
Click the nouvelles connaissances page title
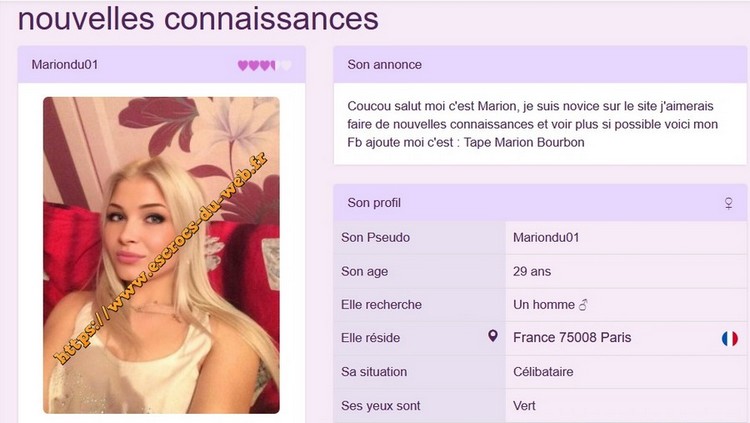(x=198, y=18)
